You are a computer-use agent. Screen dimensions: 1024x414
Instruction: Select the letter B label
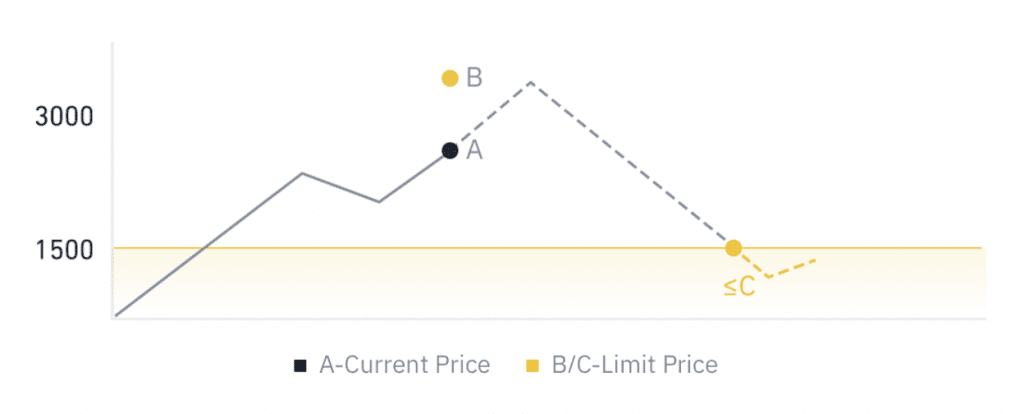tap(475, 77)
